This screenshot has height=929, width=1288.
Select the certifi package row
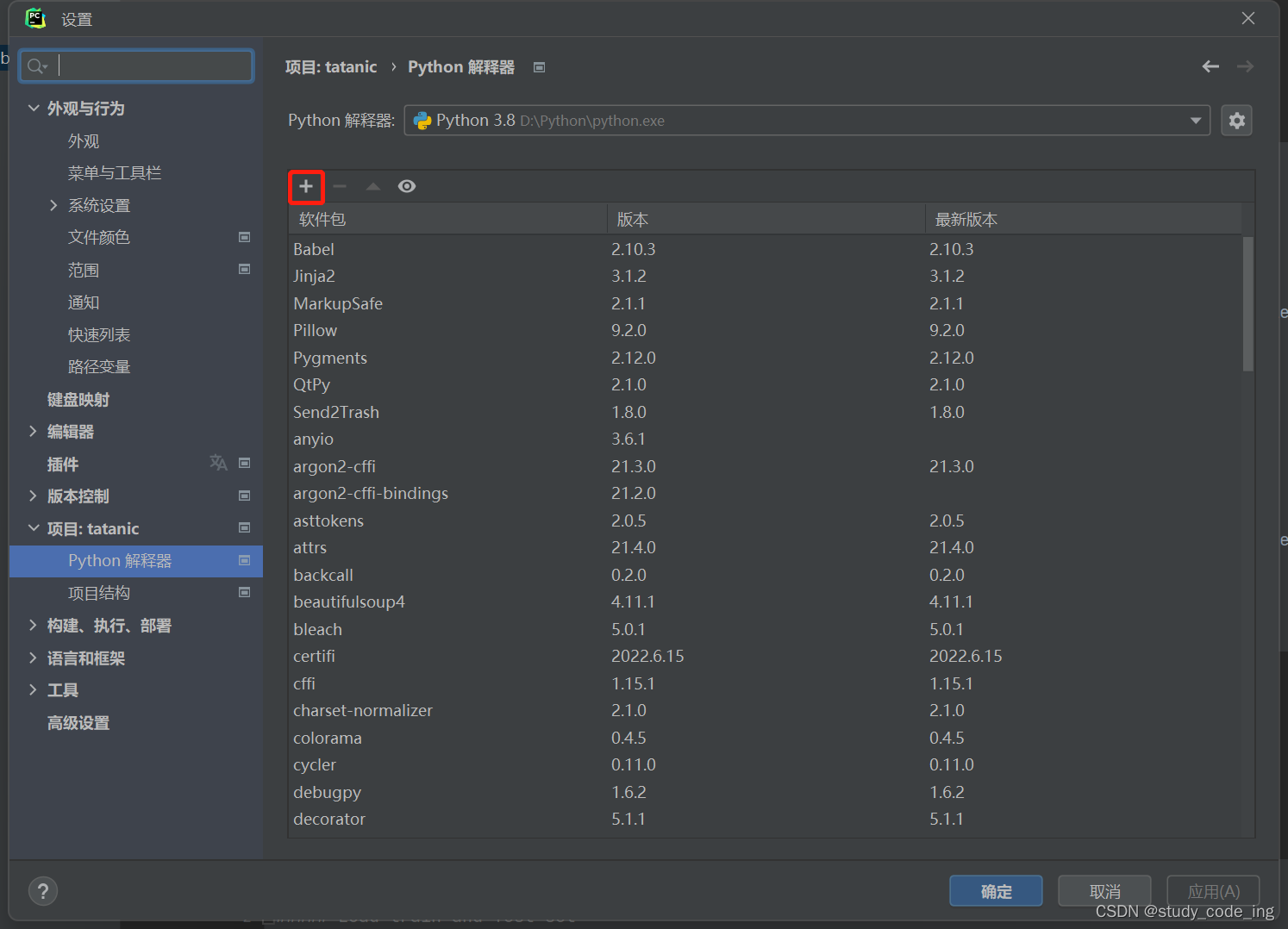pyautogui.click(x=766, y=657)
